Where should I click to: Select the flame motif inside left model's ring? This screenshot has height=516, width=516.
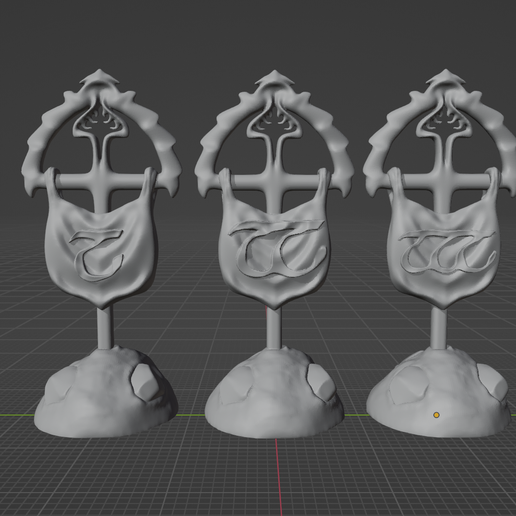[100, 123]
